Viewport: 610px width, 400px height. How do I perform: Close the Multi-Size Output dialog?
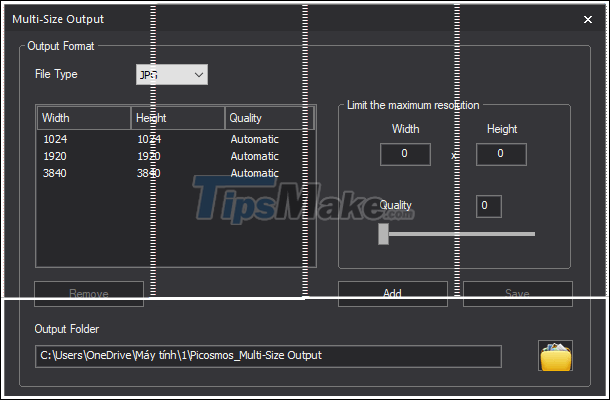[x=588, y=19]
